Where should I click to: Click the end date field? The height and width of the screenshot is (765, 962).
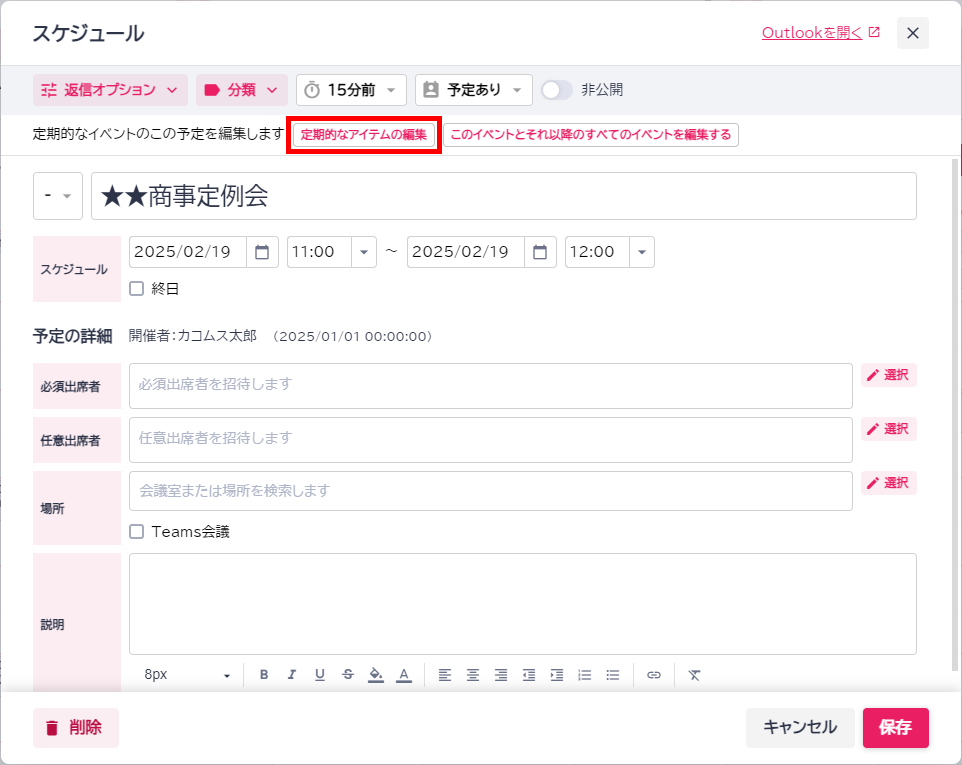pyautogui.click(x=466, y=252)
